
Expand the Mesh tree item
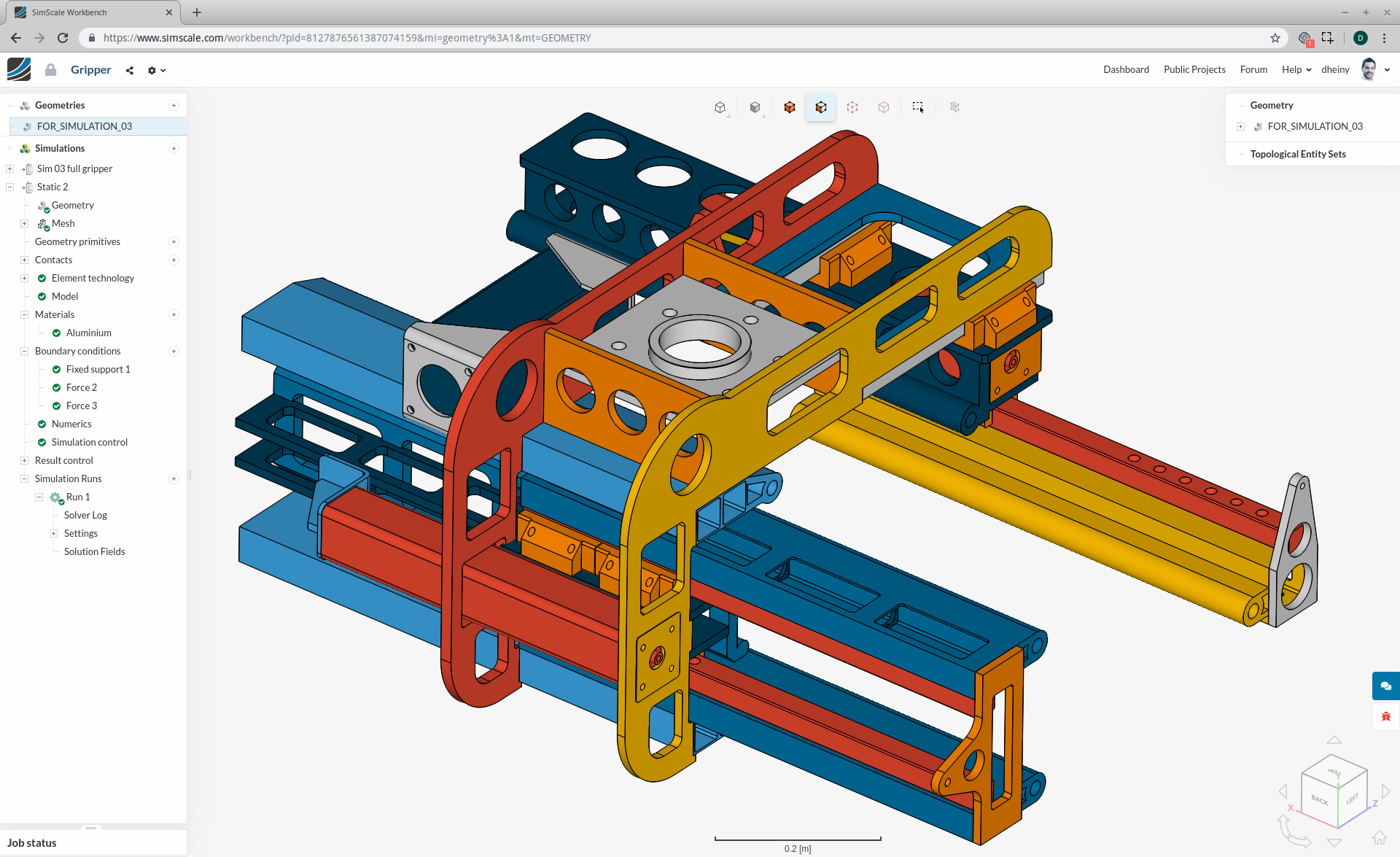point(24,223)
